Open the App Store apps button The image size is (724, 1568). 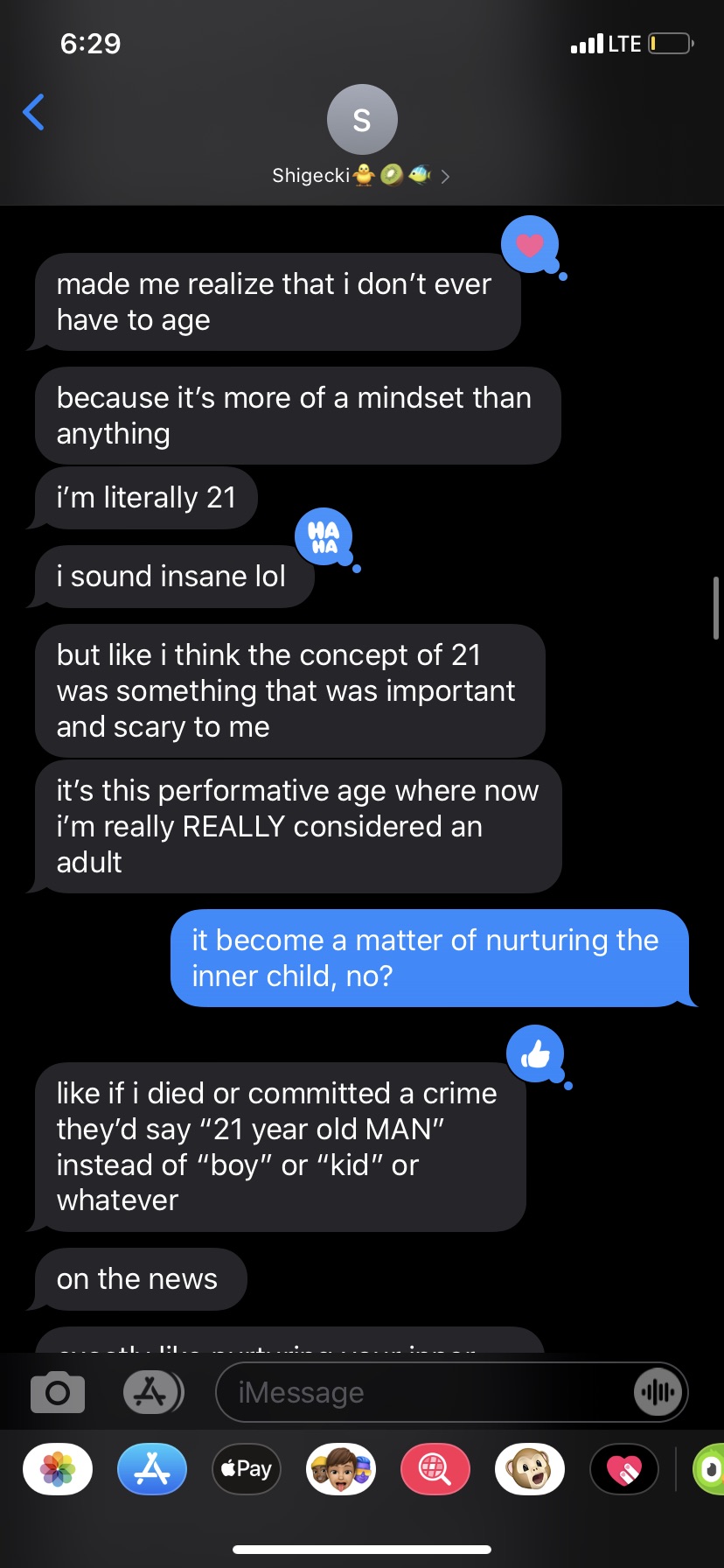tap(152, 1392)
